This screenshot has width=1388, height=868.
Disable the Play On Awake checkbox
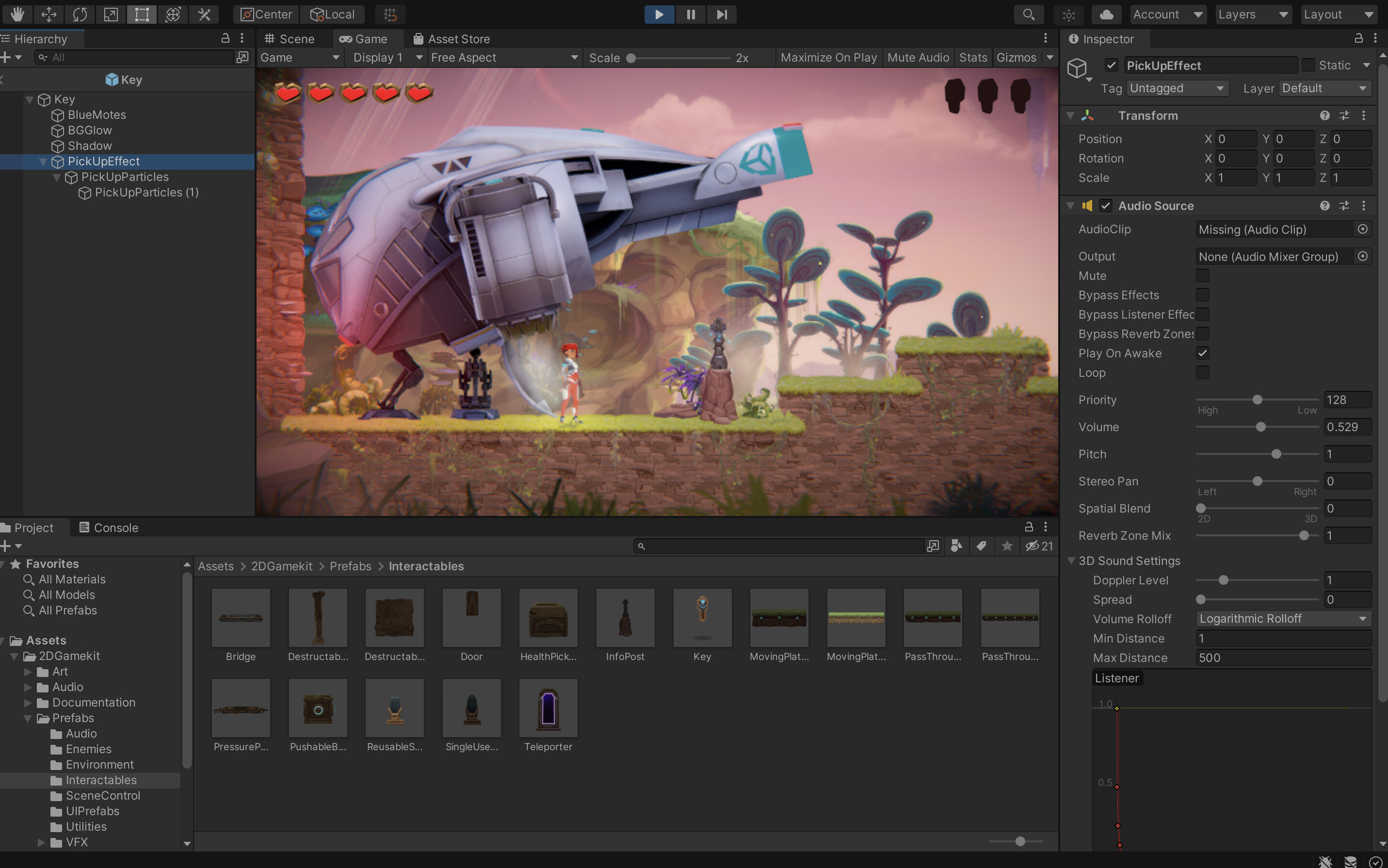pyautogui.click(x=1203, y=353)
